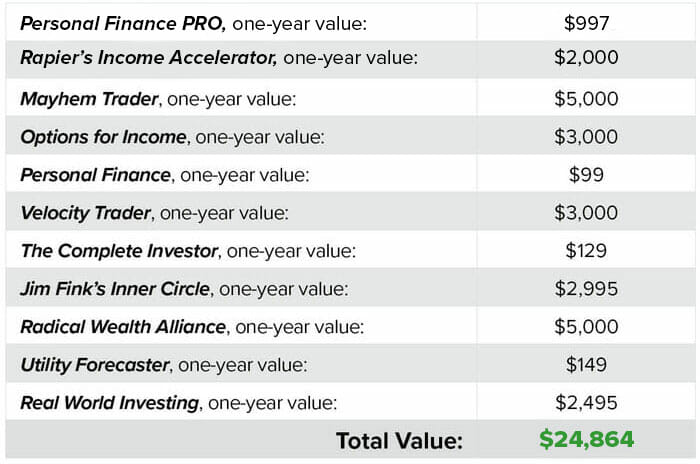Select the Options for Income label
Viewport: 700px width, 464px height.
coord(104,136)
